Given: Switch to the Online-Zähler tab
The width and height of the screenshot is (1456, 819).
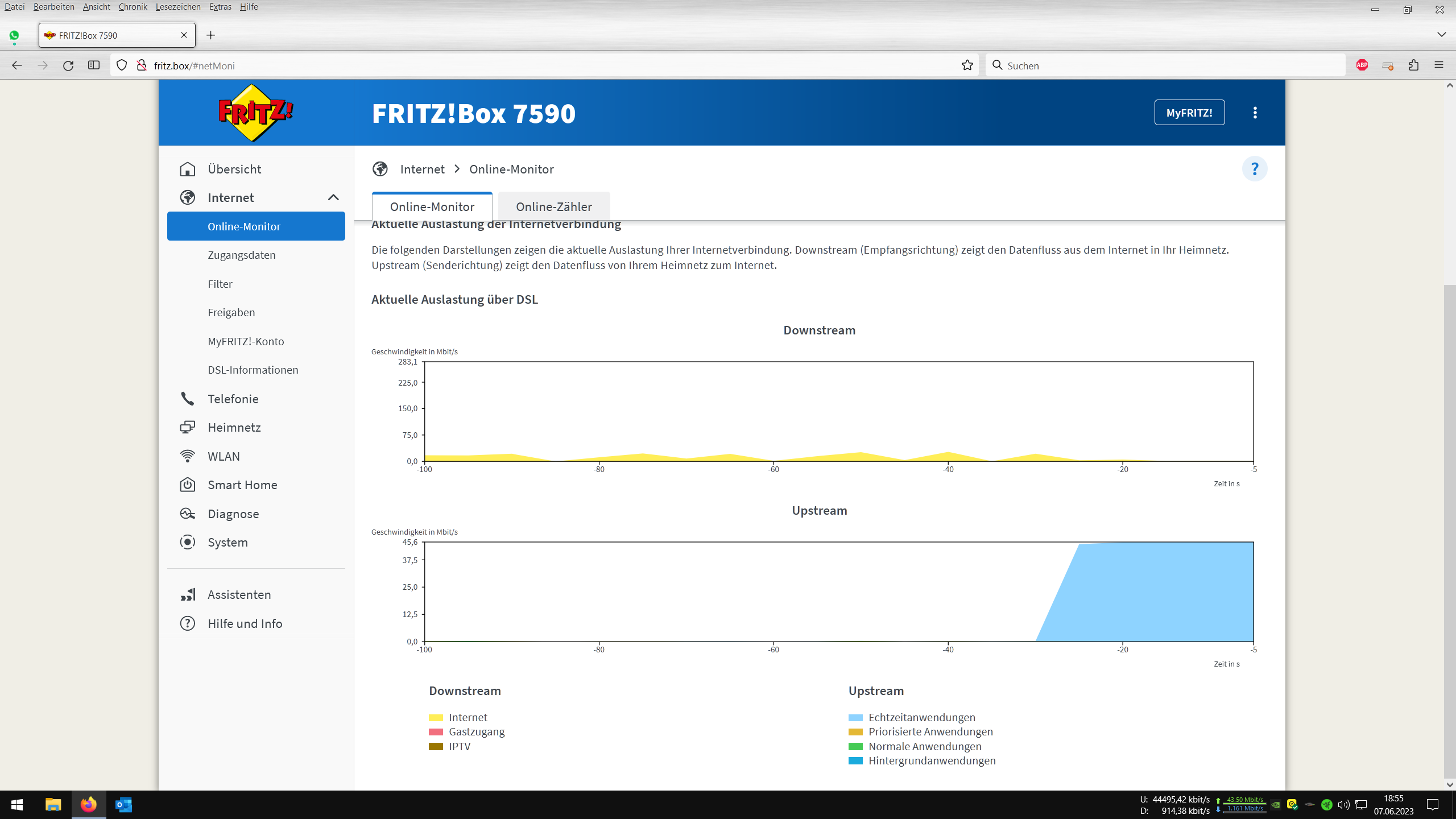Looking at the screenshot, I should point(553,206).
